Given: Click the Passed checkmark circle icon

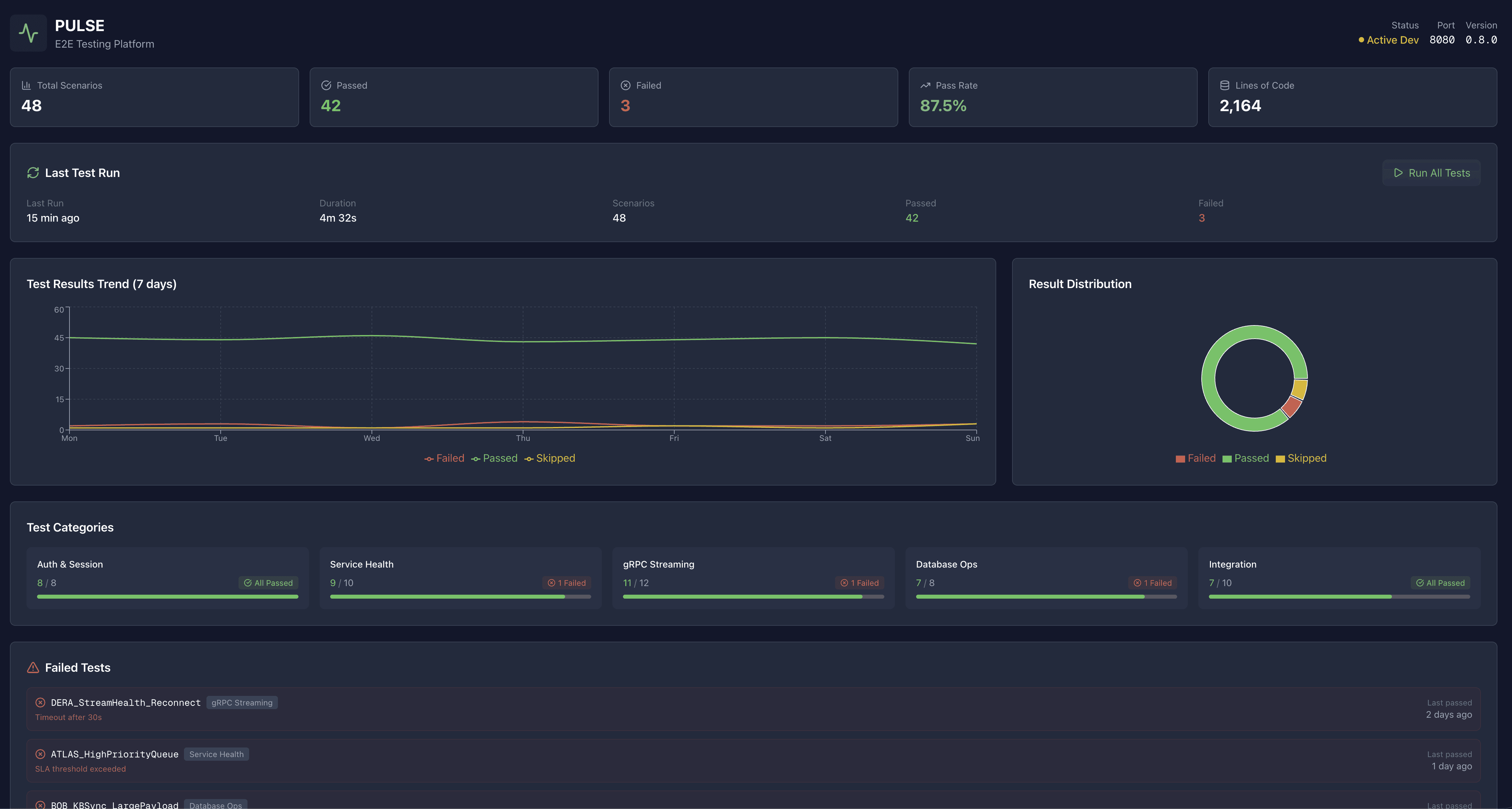Looking at the screenshot, I should click(326, 86).
